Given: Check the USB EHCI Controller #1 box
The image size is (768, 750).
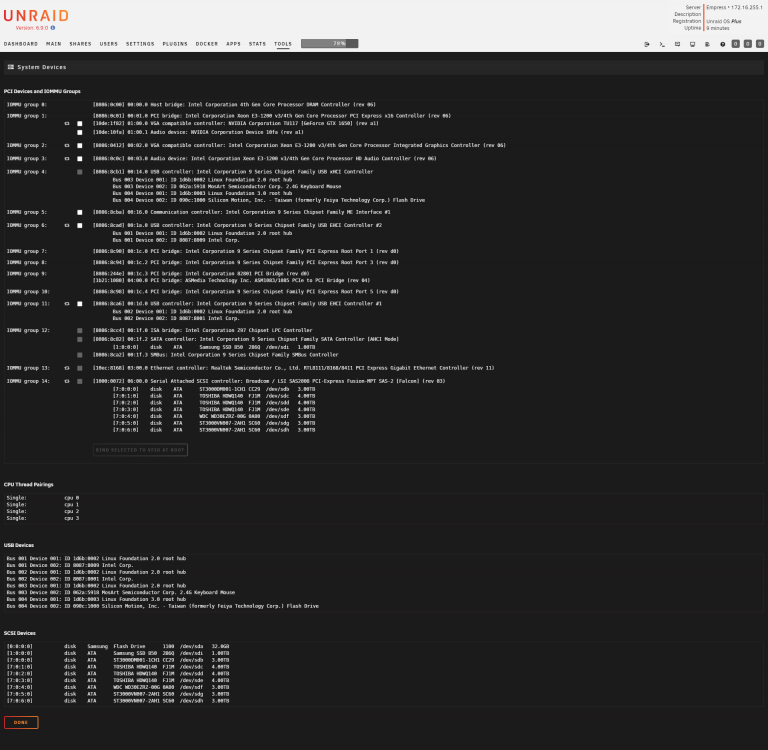Looking at the screenshot, I should (x=80, y=304).
